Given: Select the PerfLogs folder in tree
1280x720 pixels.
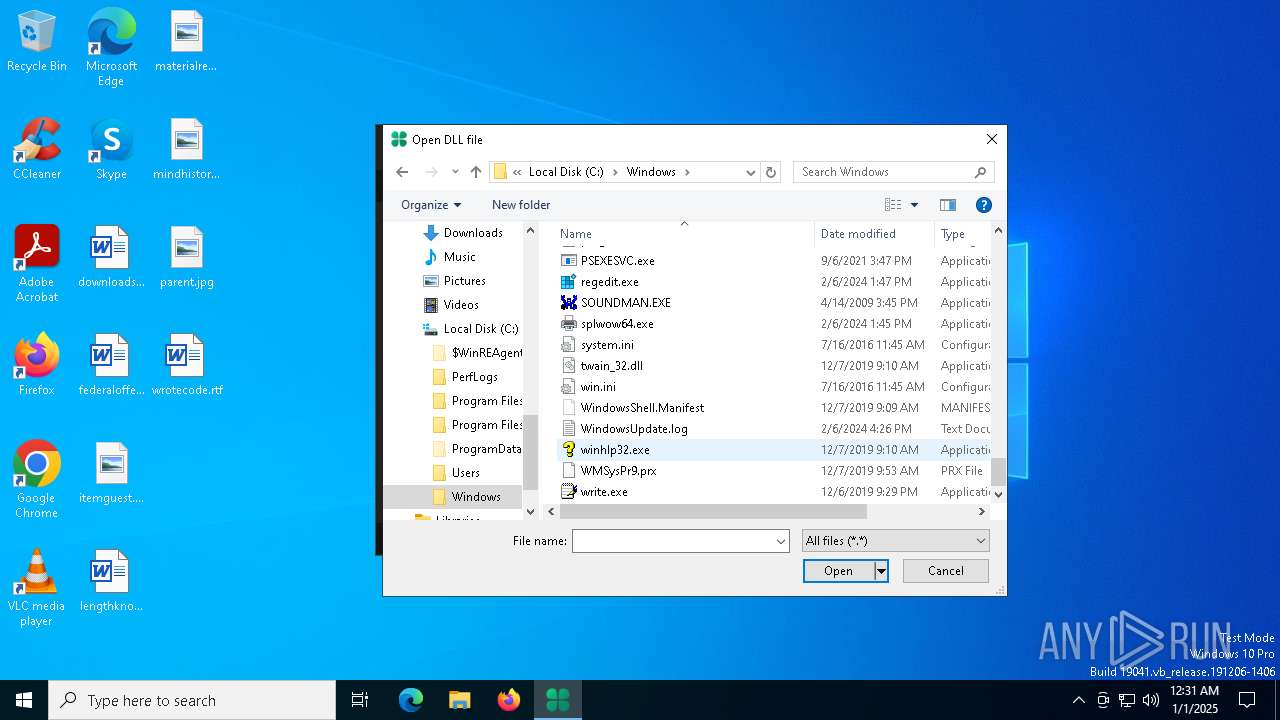Looking at the screenshot, I should [466, 377].
